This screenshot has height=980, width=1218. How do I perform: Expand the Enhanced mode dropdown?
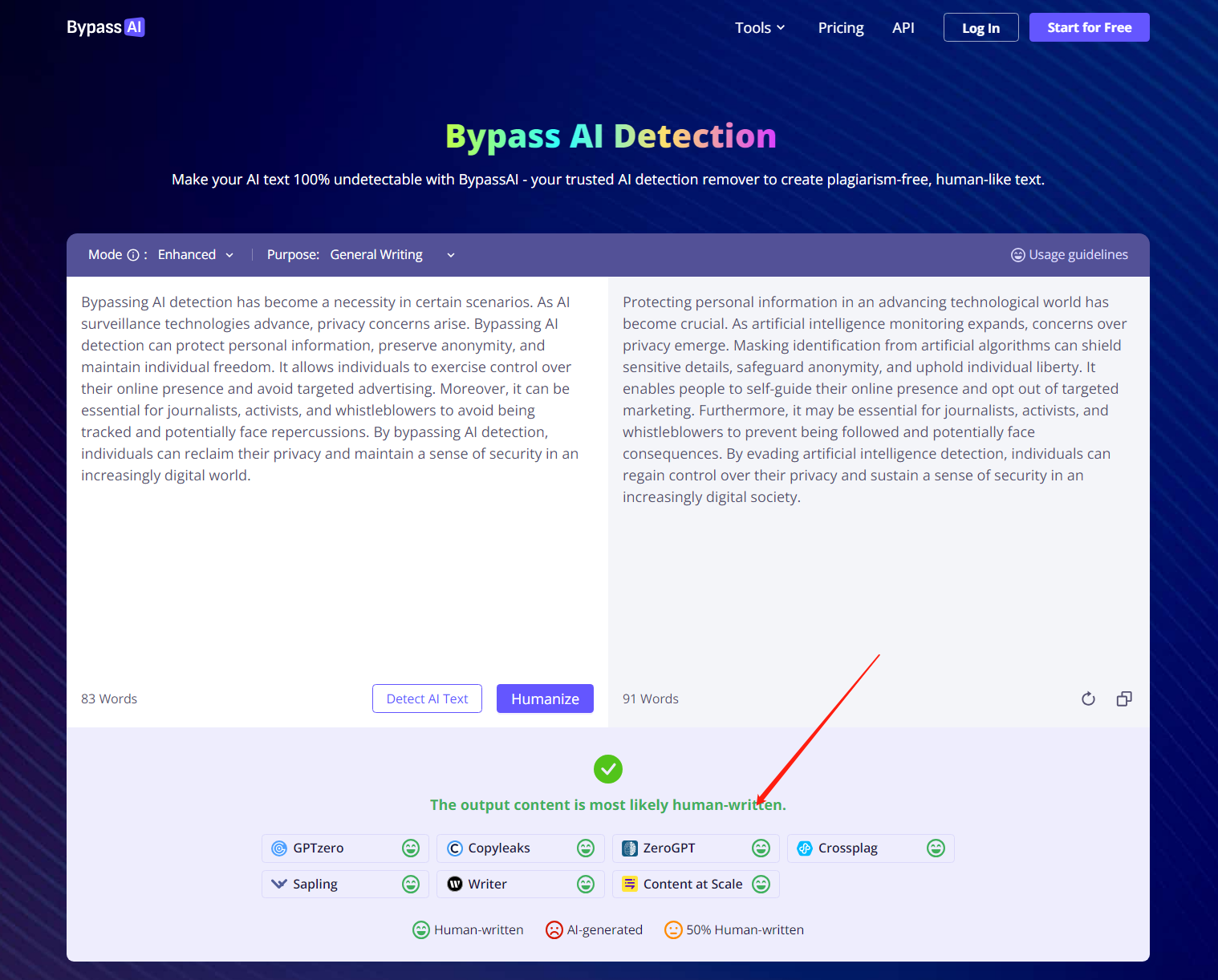[x=196, y=255]
